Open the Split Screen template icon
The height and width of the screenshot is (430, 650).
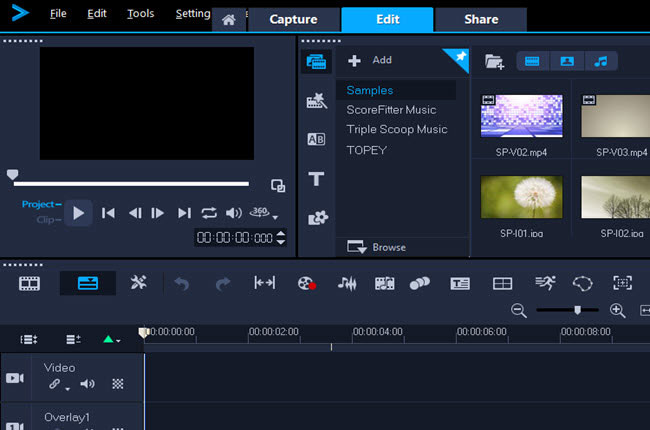(502, 284)
